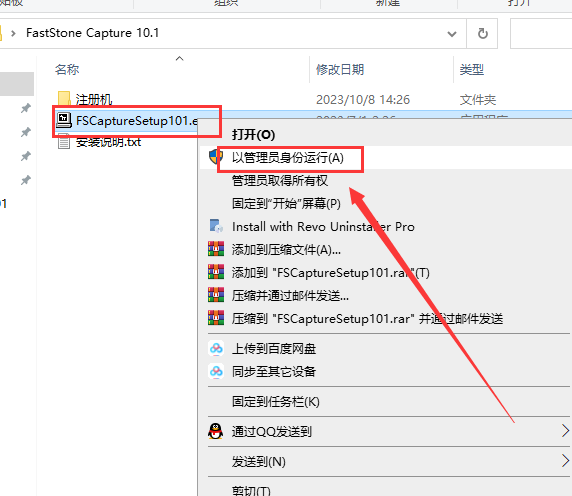Select the FSCaptureSetup101 installer icon
The image size is (572, 496).
point(64,120)
